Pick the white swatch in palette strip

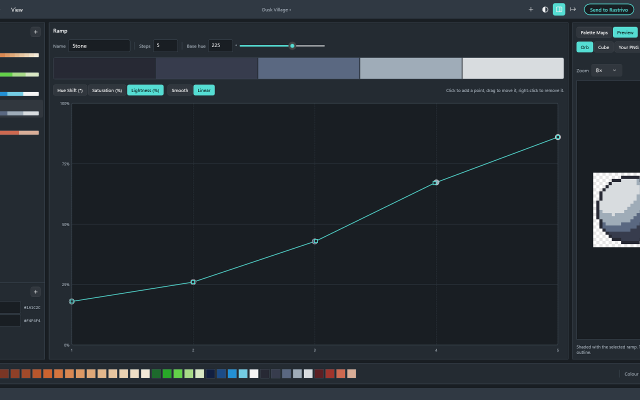(254, 373)
